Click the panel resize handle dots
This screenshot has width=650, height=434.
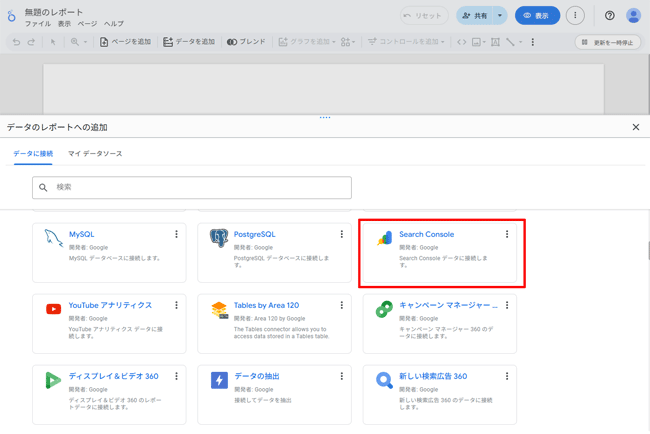coord(325,117)
